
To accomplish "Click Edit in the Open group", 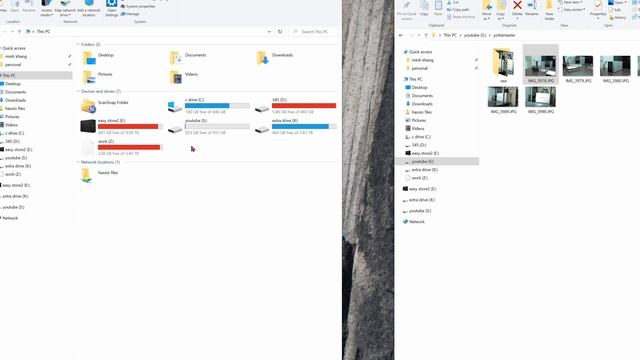I will (615, 10).
